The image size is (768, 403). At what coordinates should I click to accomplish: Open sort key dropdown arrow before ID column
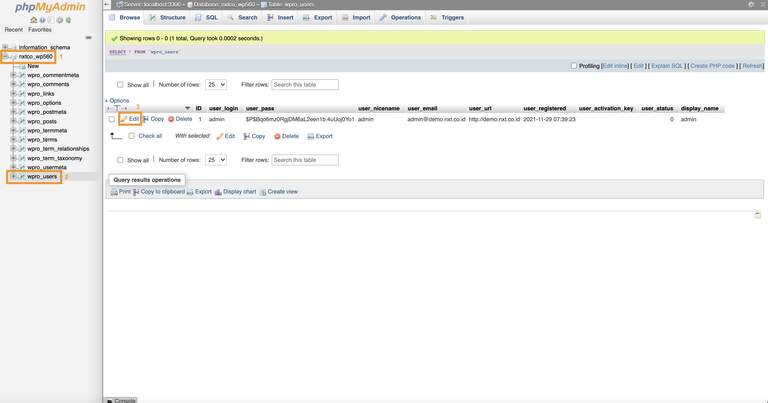187,108
